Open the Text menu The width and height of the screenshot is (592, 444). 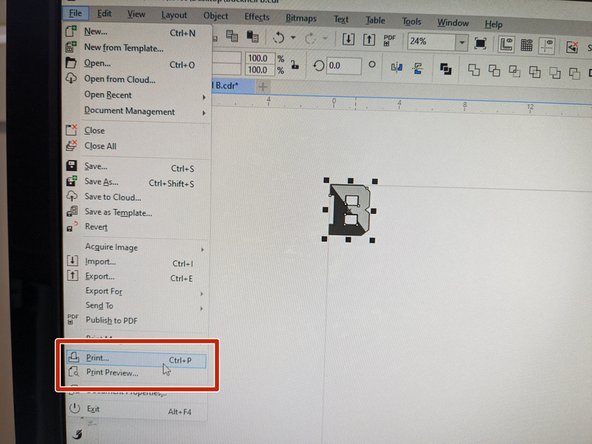click(x=341, y=19)
